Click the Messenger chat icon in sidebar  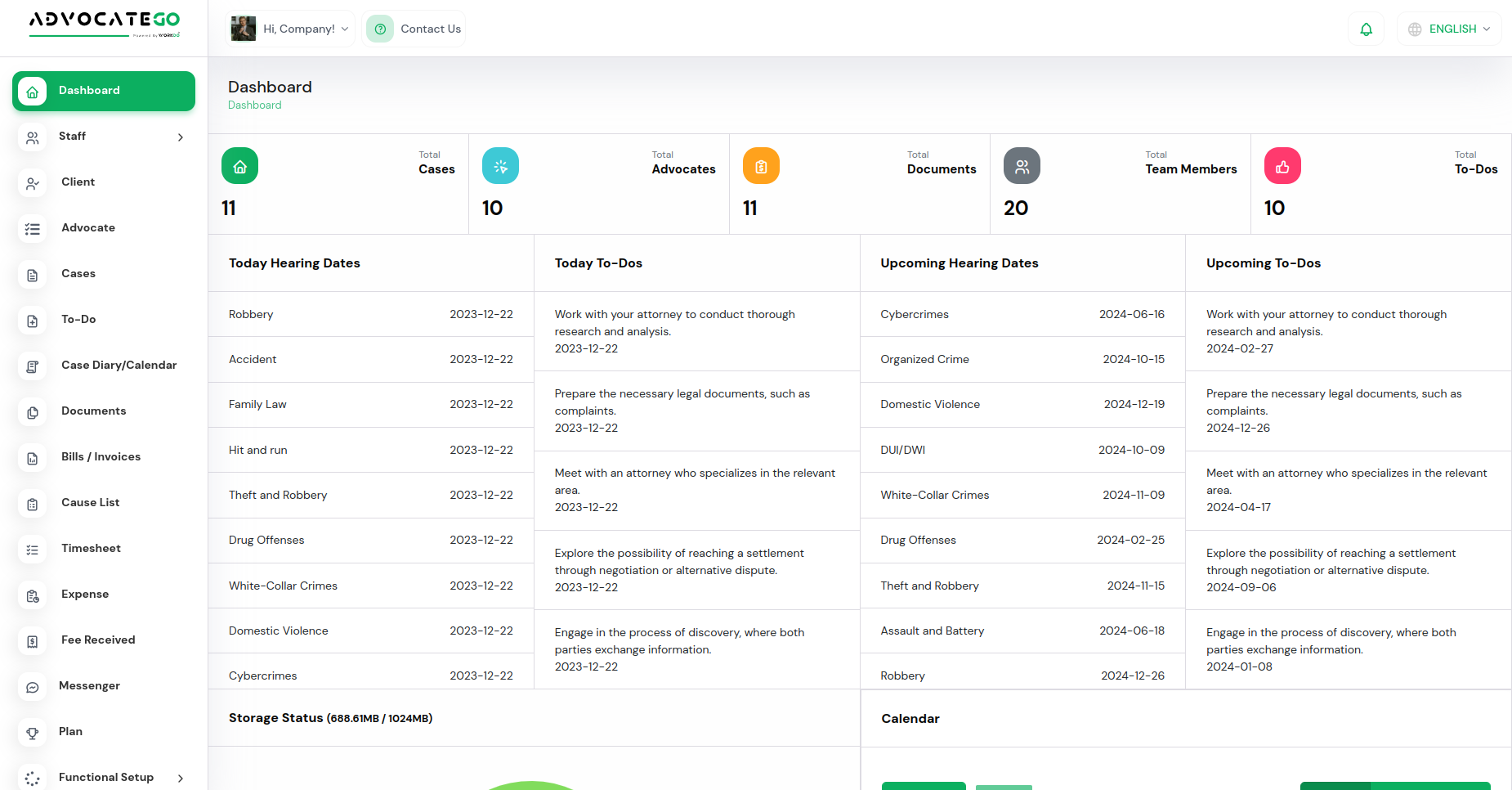(33, 687)
